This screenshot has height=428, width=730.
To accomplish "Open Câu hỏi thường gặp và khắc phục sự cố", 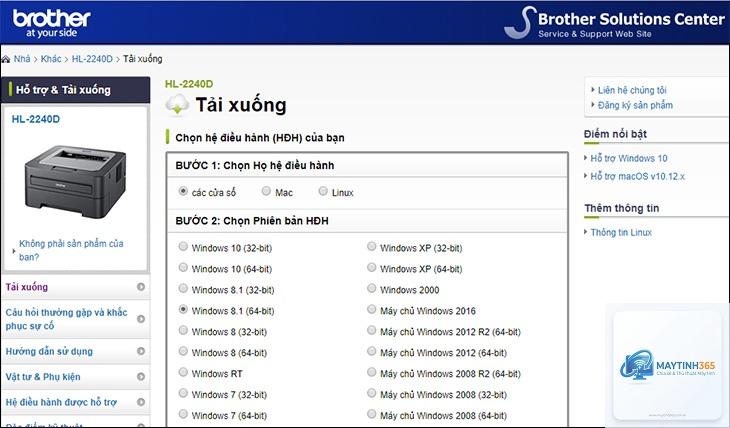I will click(76, 319).
